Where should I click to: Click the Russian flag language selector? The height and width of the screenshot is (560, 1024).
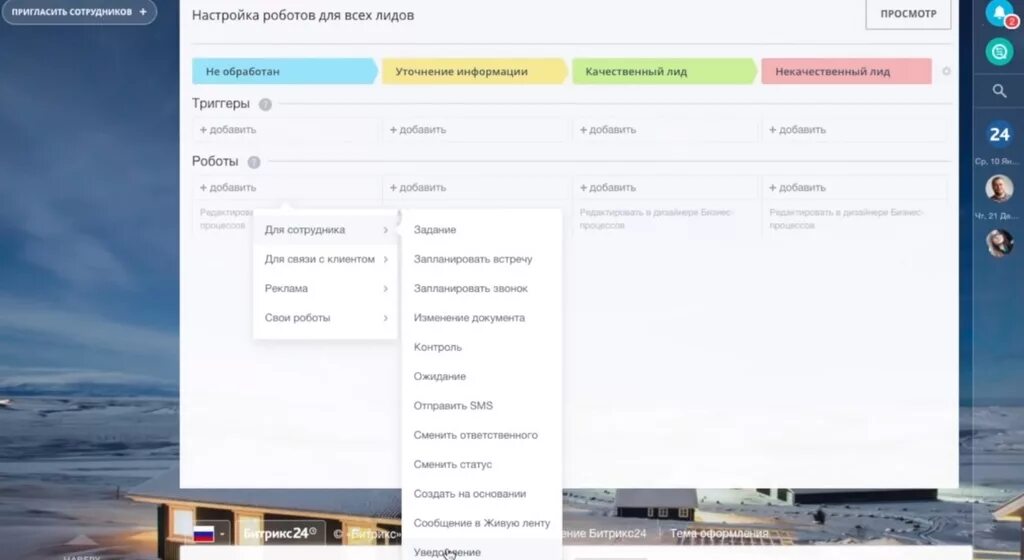[x=209, y=534]
